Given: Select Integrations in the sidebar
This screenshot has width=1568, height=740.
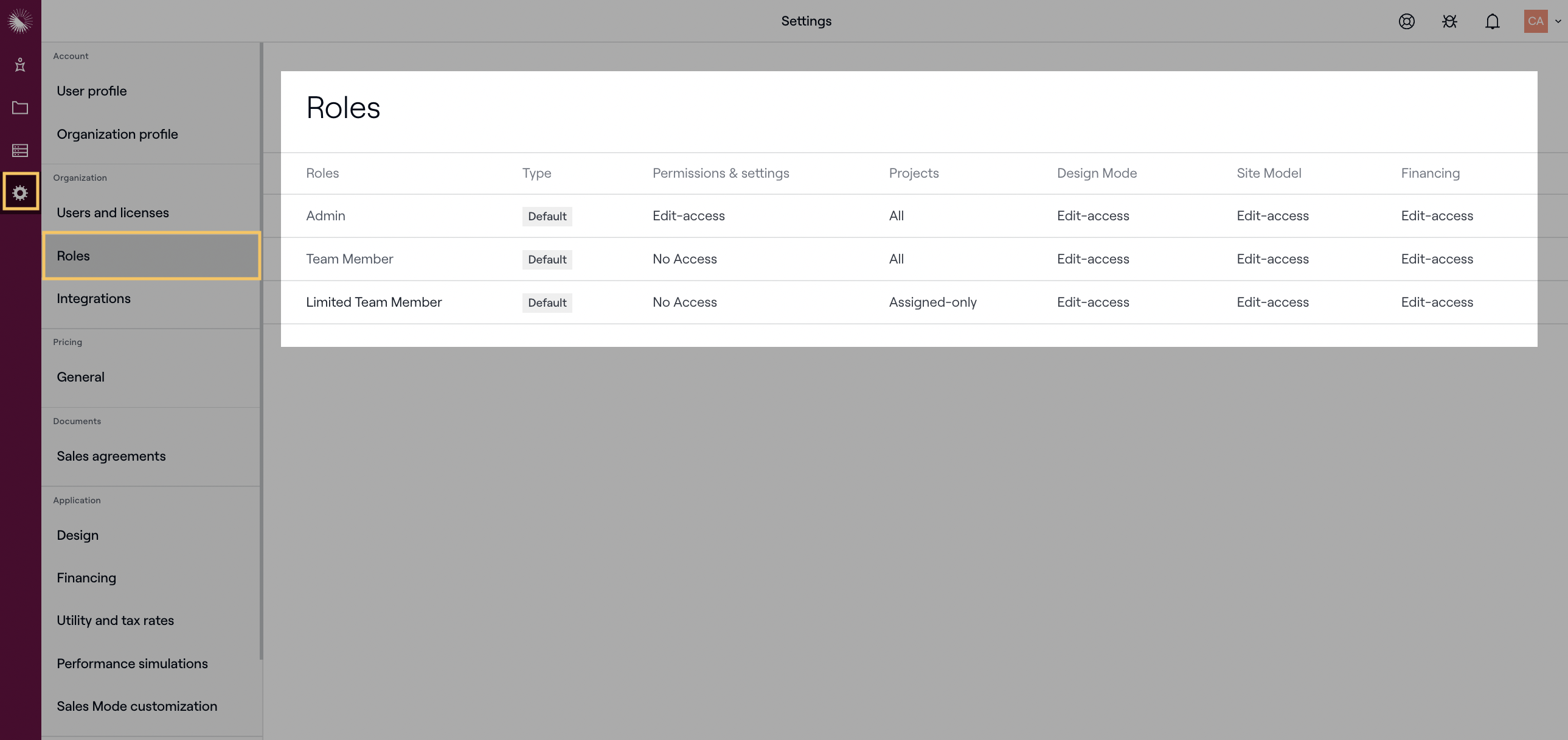Looking at the screenshot, I should [93, 298].
